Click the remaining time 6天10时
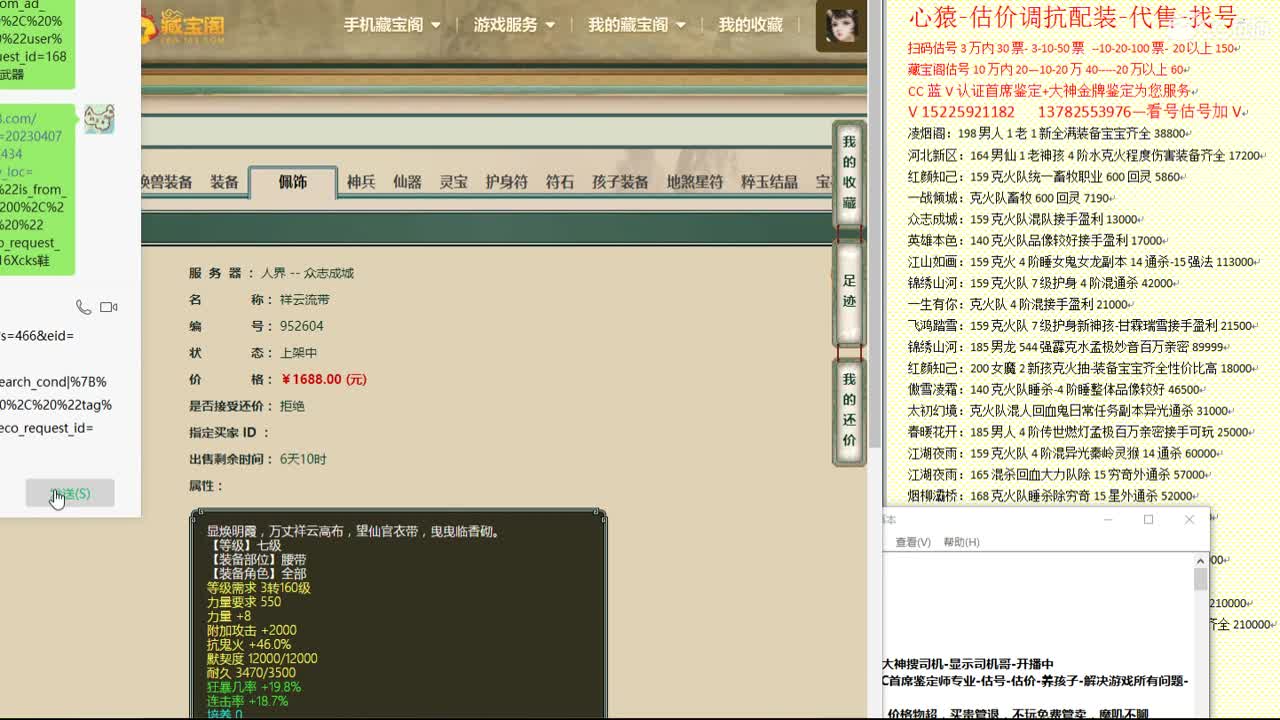The width and height of the screenshot is (1280, 720). 303,459
